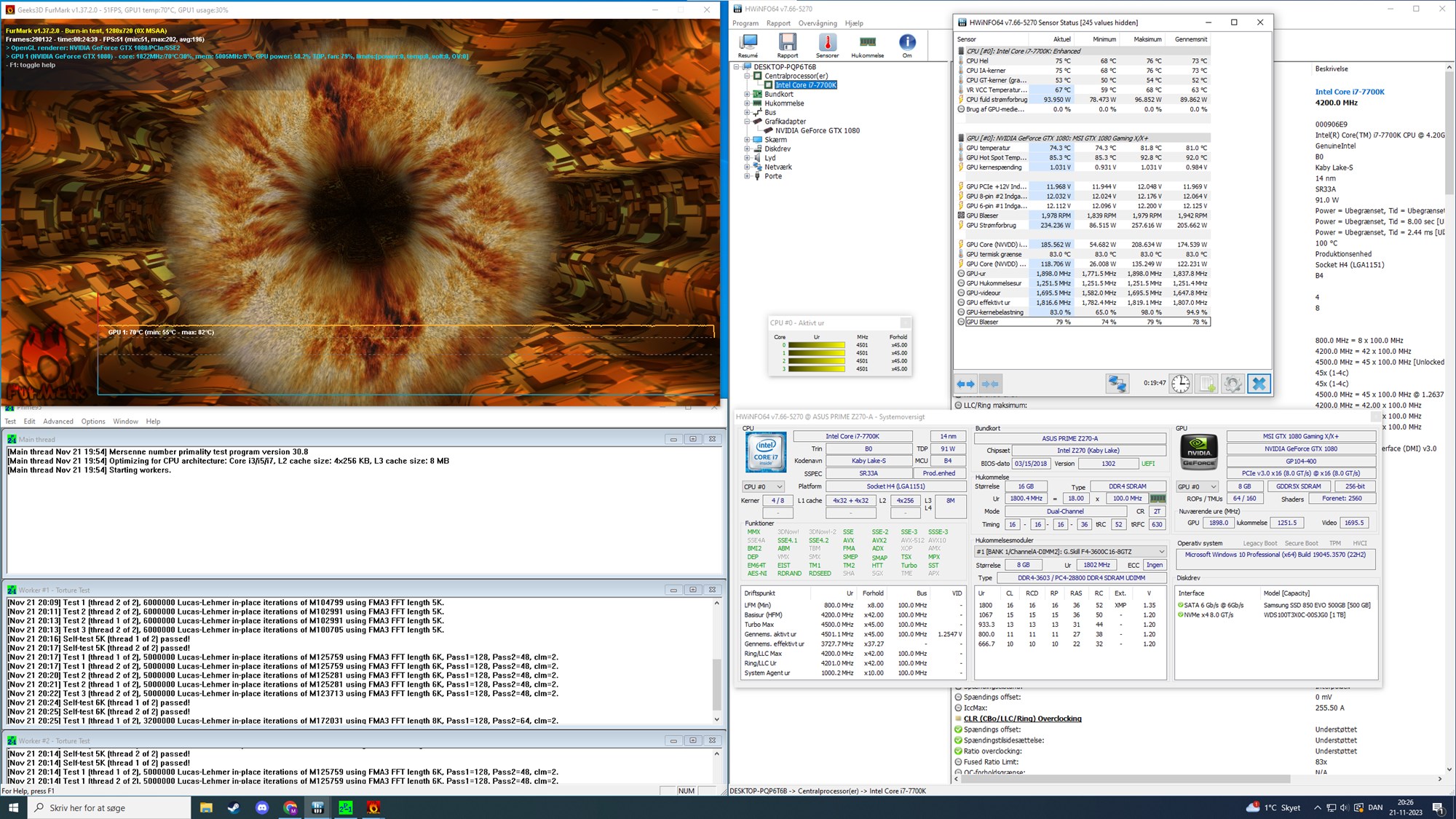Open the Overvågning menu in HWiNFO64

point(818,23)
